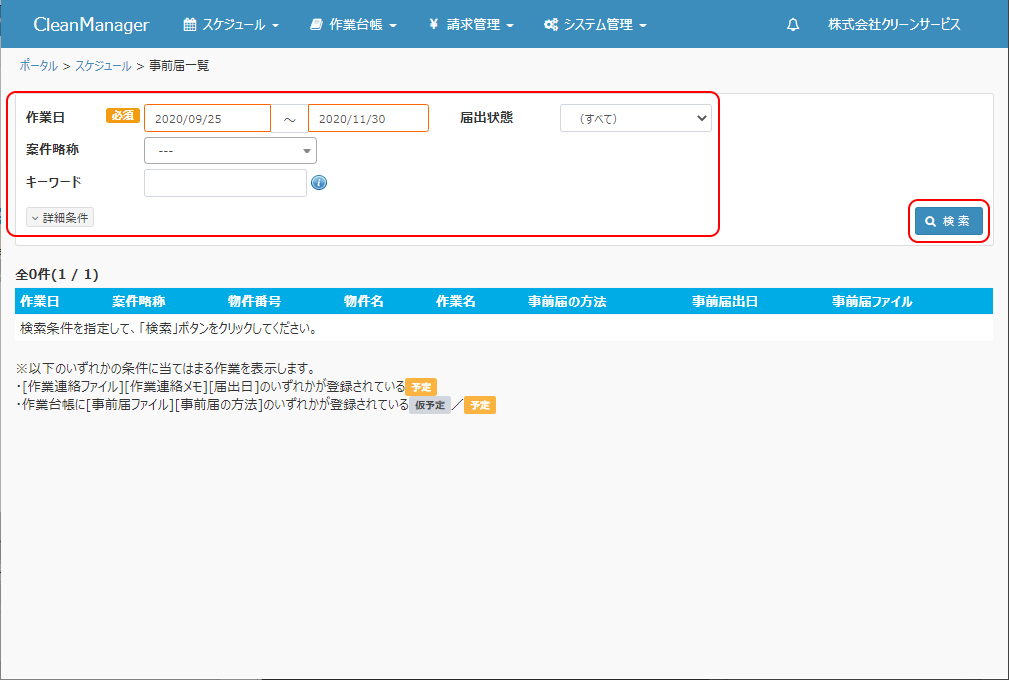Image resolution: width=1009 pixels, height=680 pixels.
Task: Expand the 詳細条件 section
Action: (60, 217)
